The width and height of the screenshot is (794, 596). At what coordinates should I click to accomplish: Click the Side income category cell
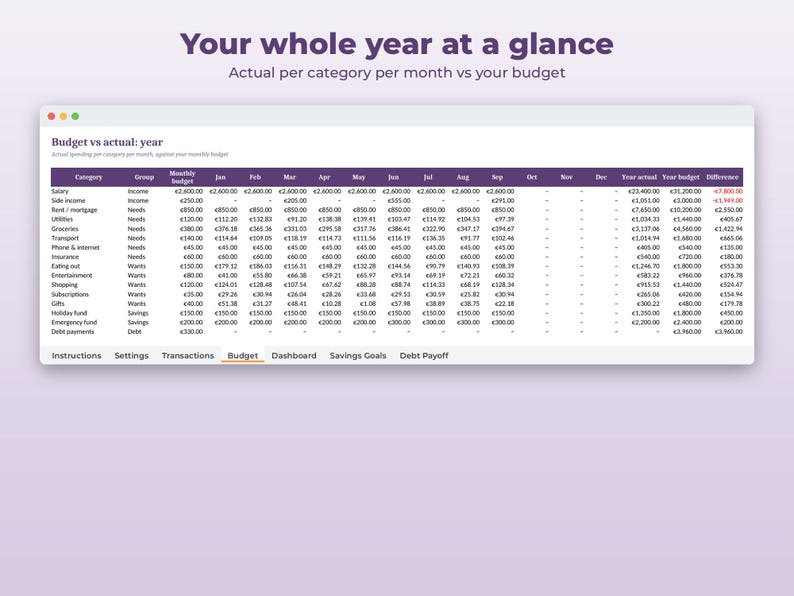[68, 201]
